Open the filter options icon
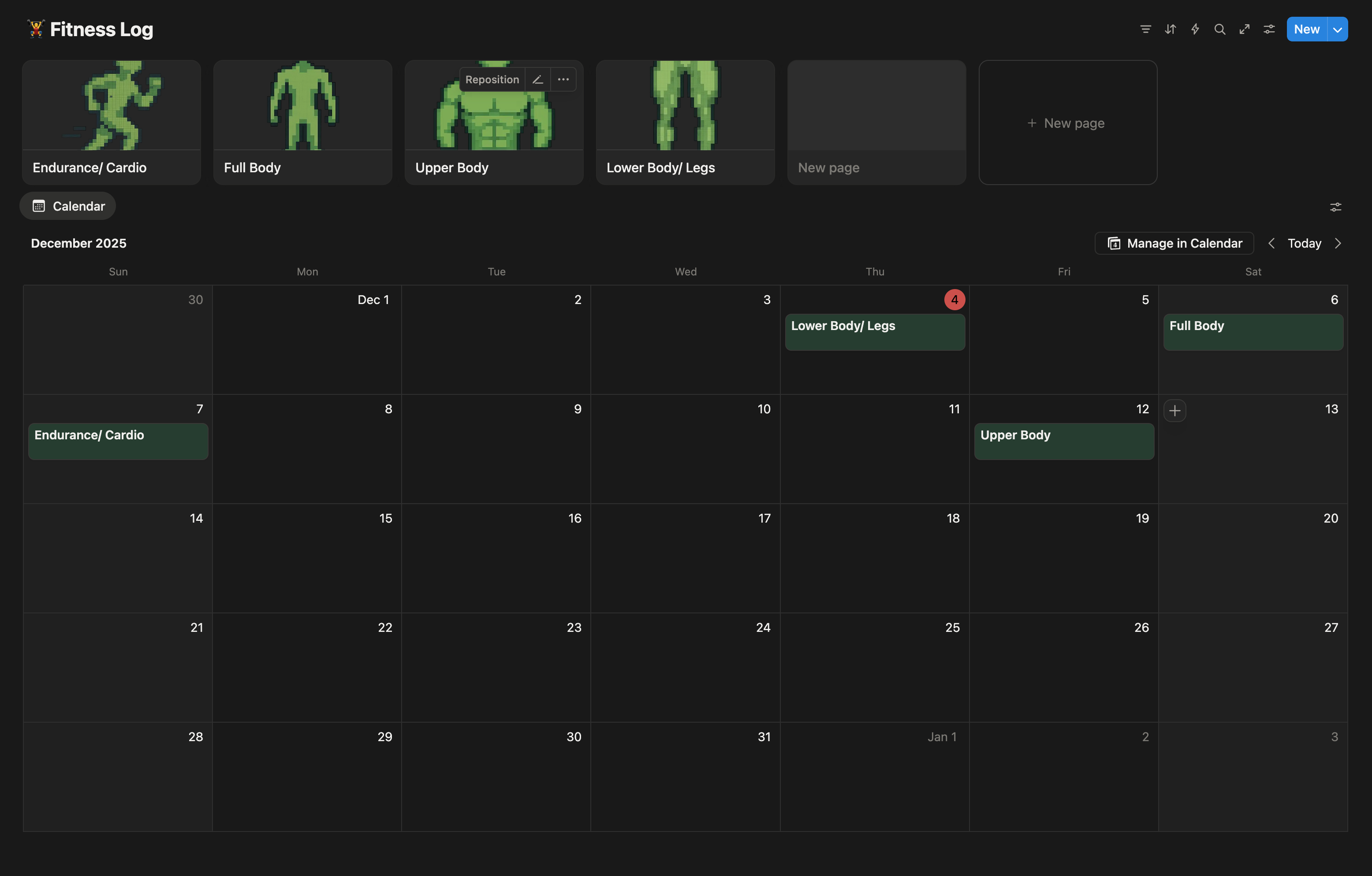 [x=1145, y=29]
